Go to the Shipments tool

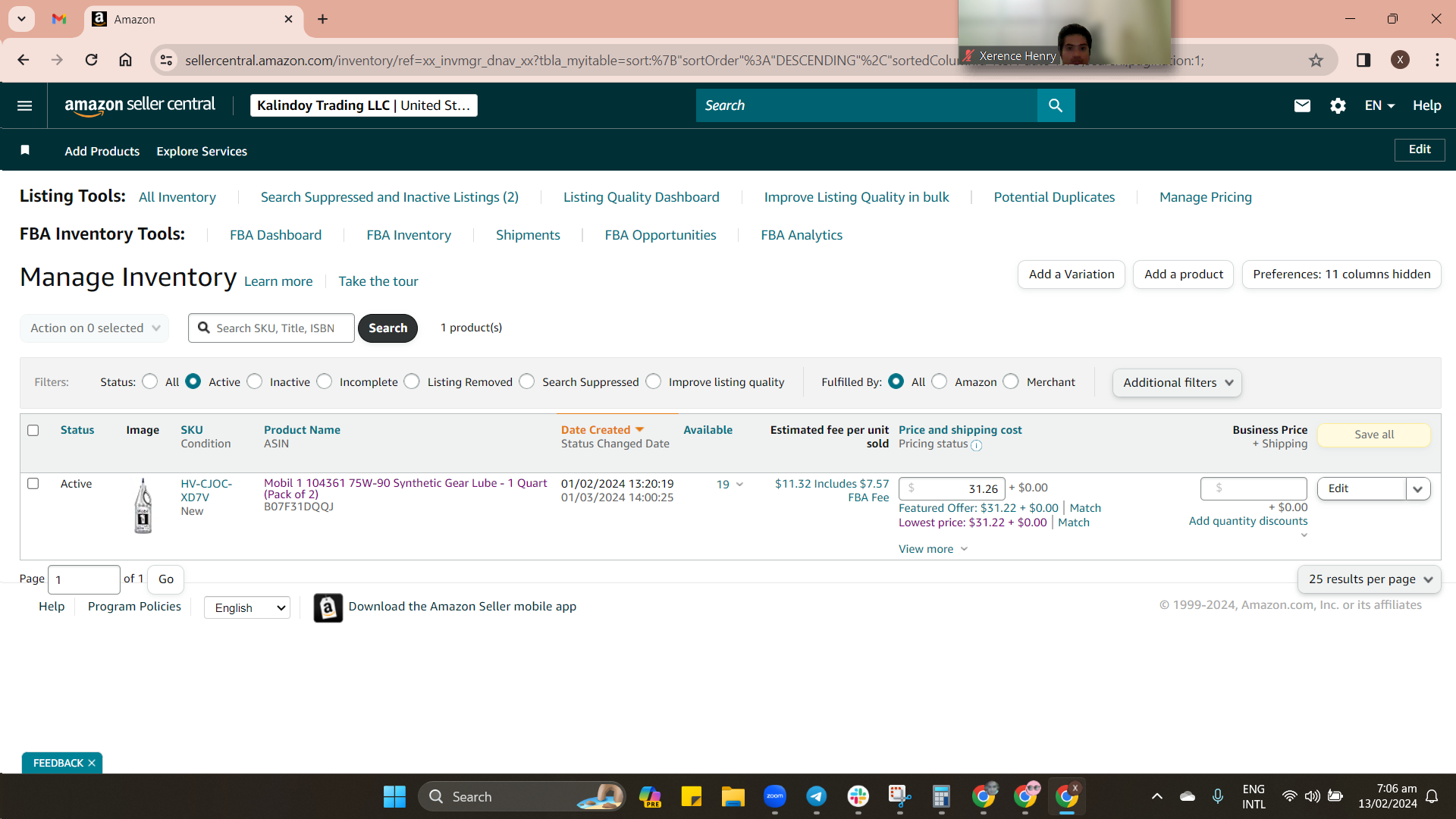(x=528, y=235)
